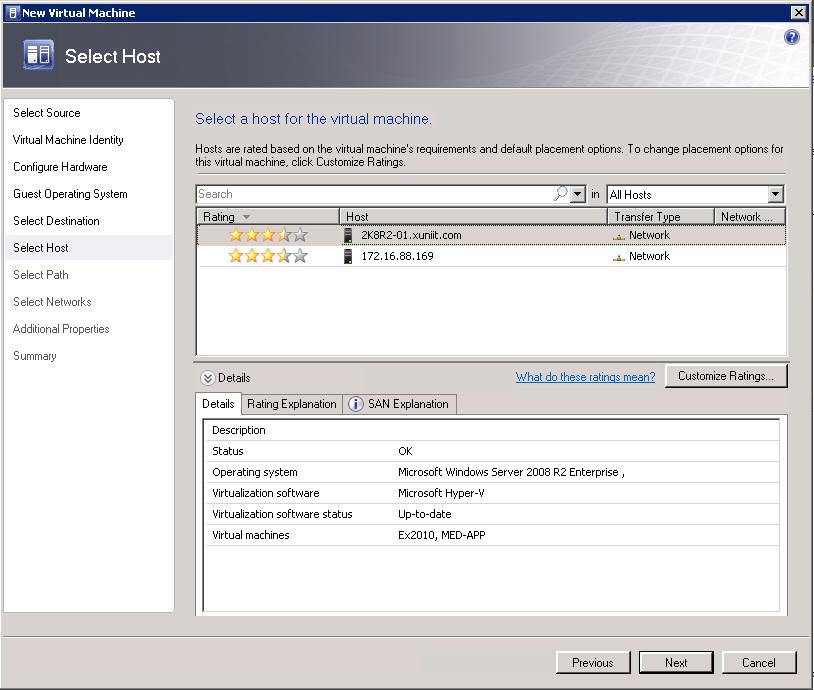
Task: Switch to the Rating Explanation tab
Action: tap(292, 404)
